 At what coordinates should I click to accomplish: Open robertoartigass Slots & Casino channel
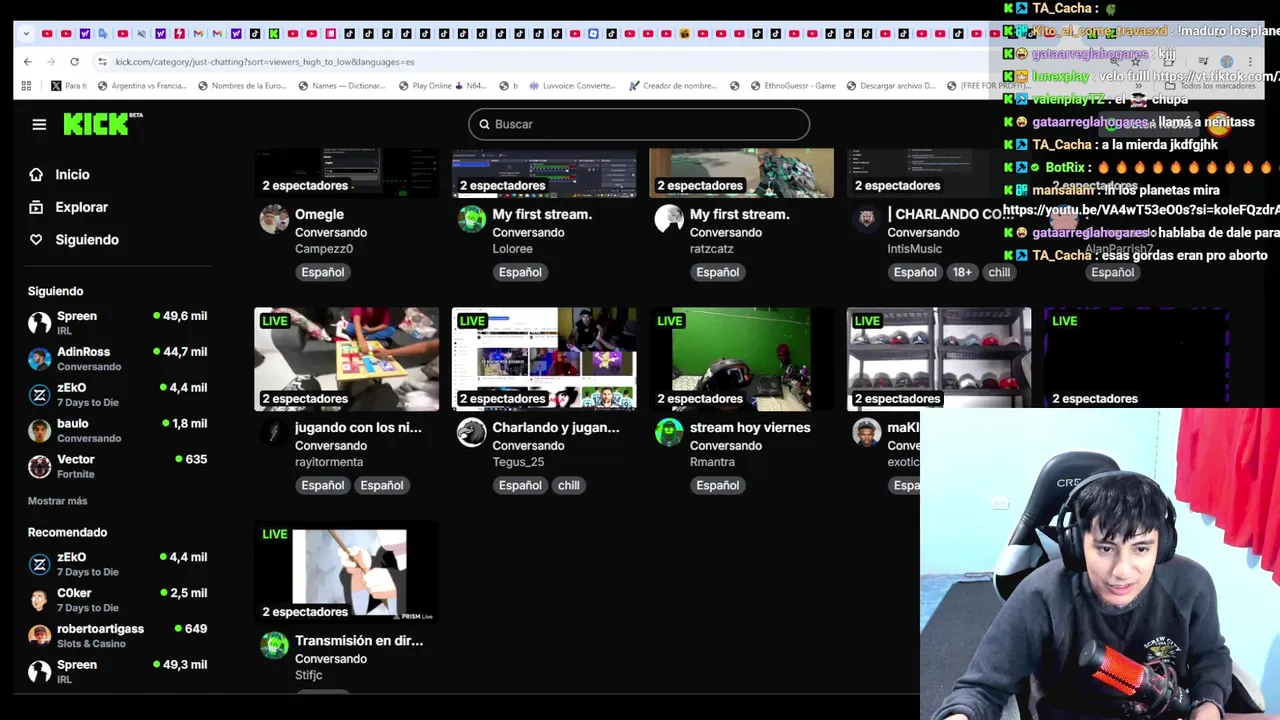117,636
